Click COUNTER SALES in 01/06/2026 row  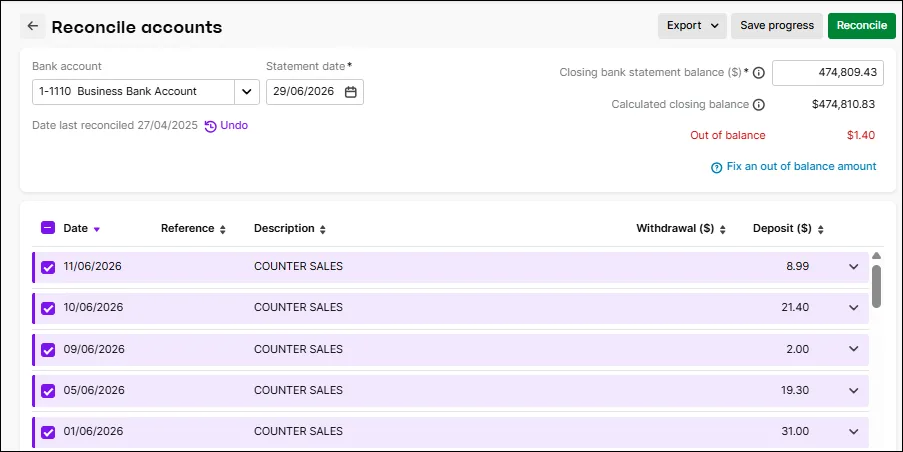pyautogui.click(x=298, y=431)
